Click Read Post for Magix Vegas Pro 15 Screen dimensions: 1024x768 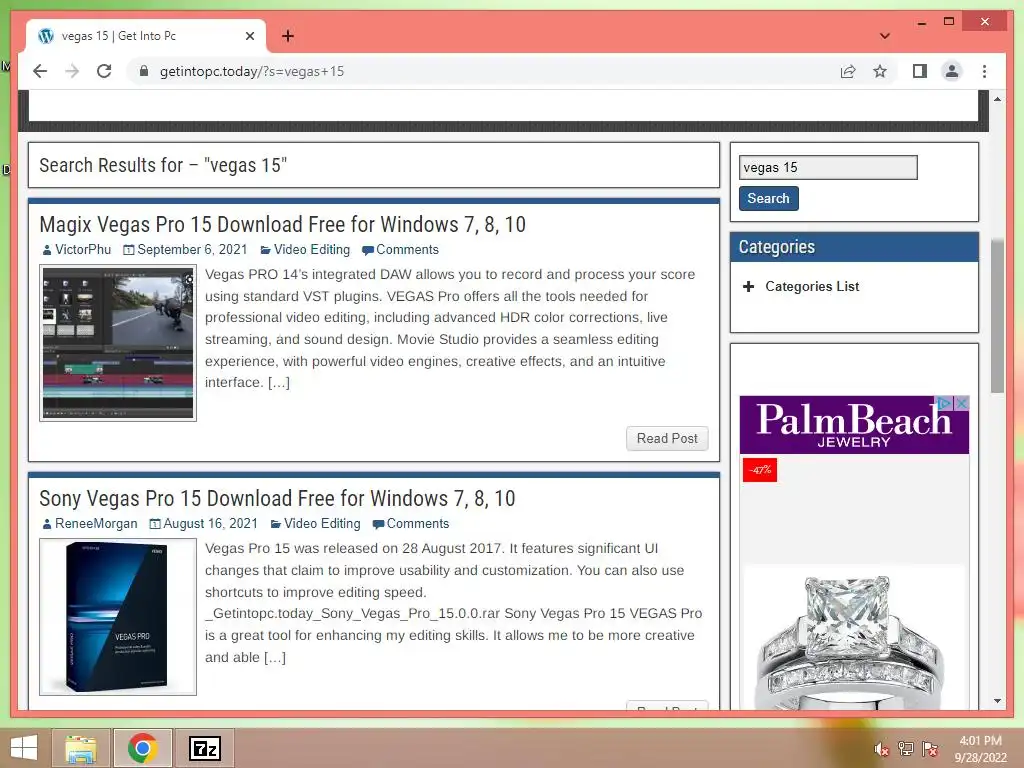coord(667,438)
